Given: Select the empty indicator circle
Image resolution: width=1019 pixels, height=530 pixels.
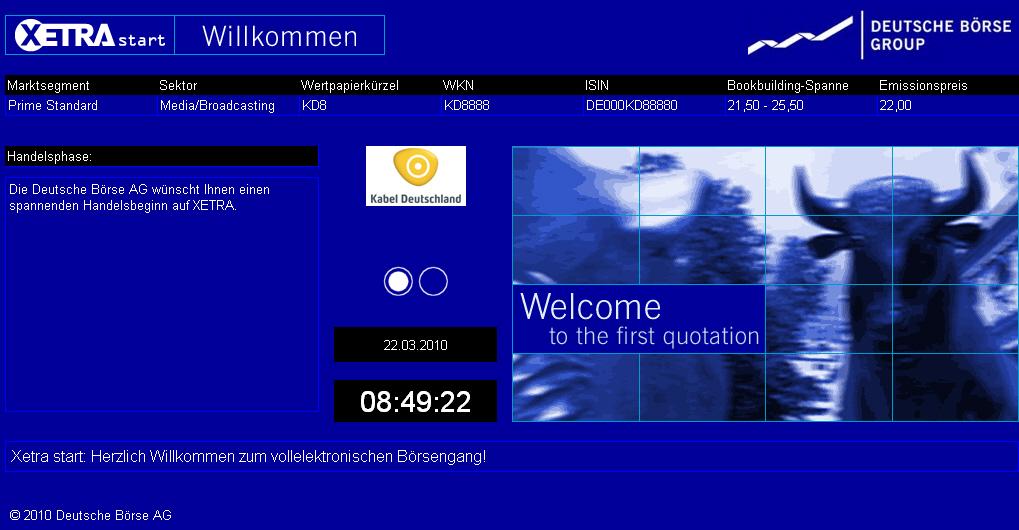Looking at the screenshot, I should 433,281.
